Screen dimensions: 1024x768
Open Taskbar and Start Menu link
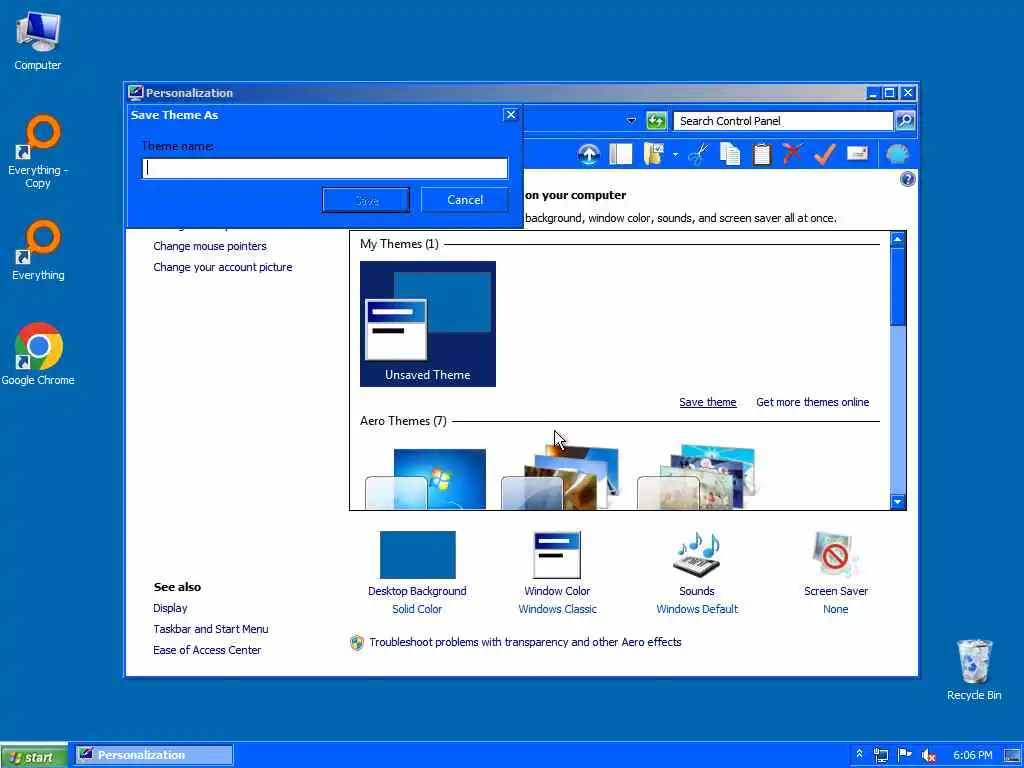tap(210, 629)
